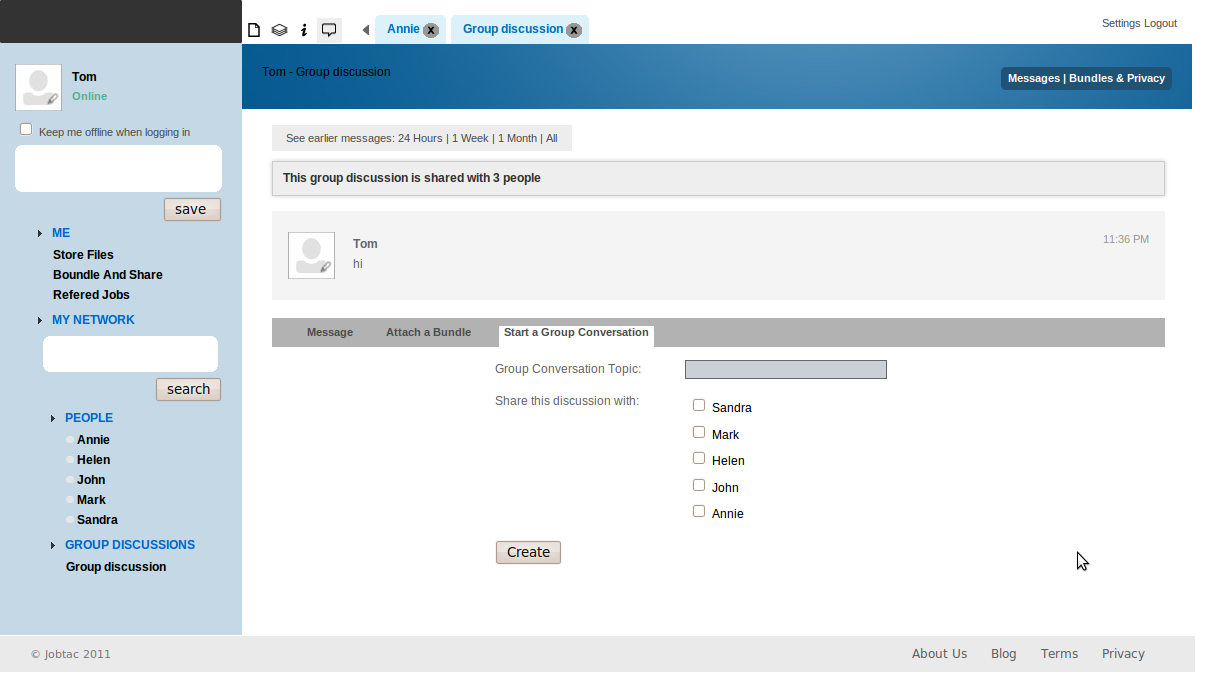Open chat with Mark from People
This screenshot has height=680, width=1206.
point(91,500)
